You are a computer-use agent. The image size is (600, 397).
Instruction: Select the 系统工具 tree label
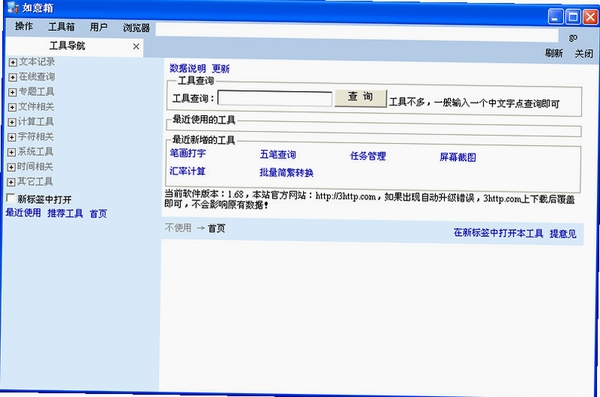point(35,152)
